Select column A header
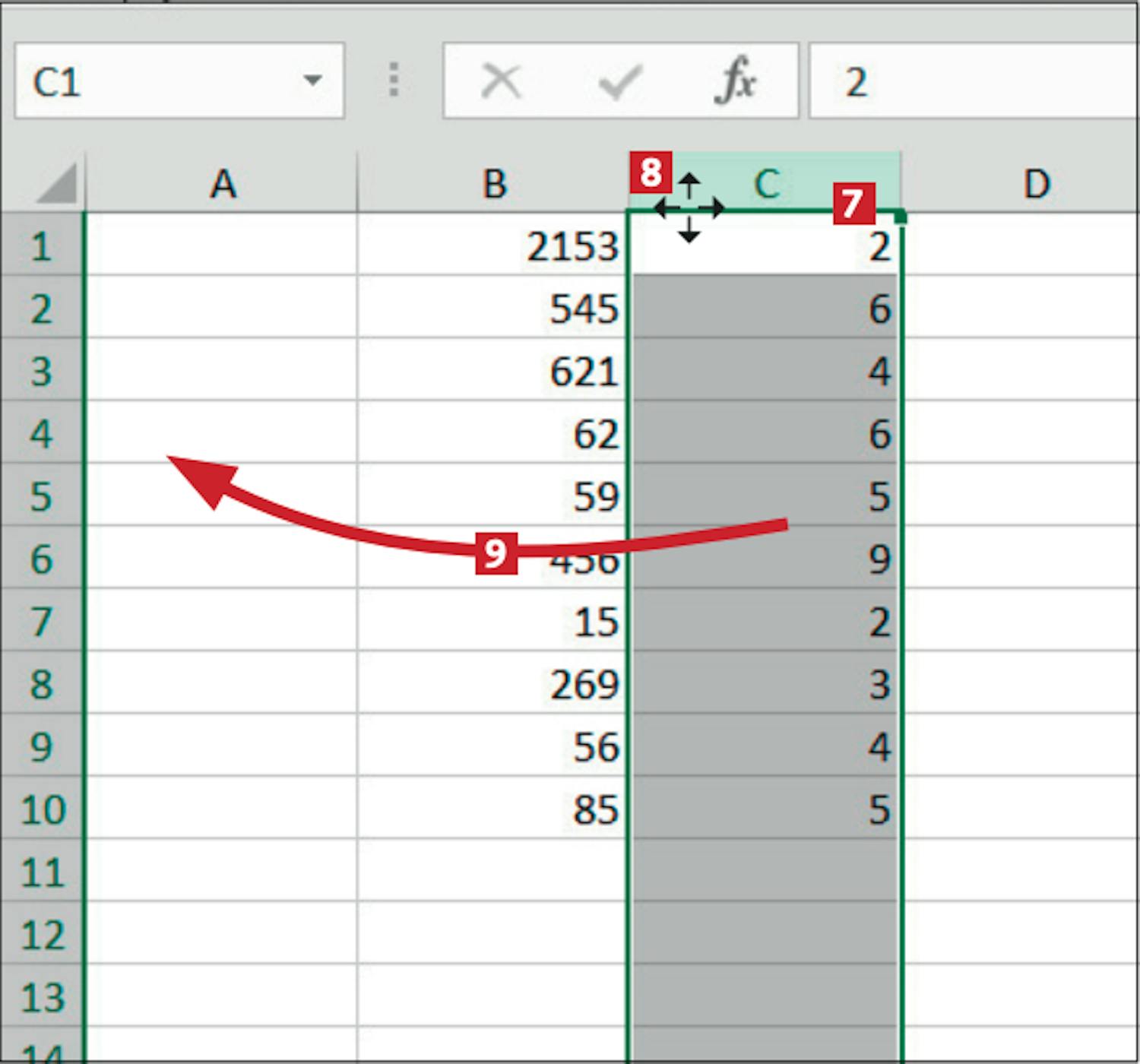1140x1064 pixels. pos(222,183)
